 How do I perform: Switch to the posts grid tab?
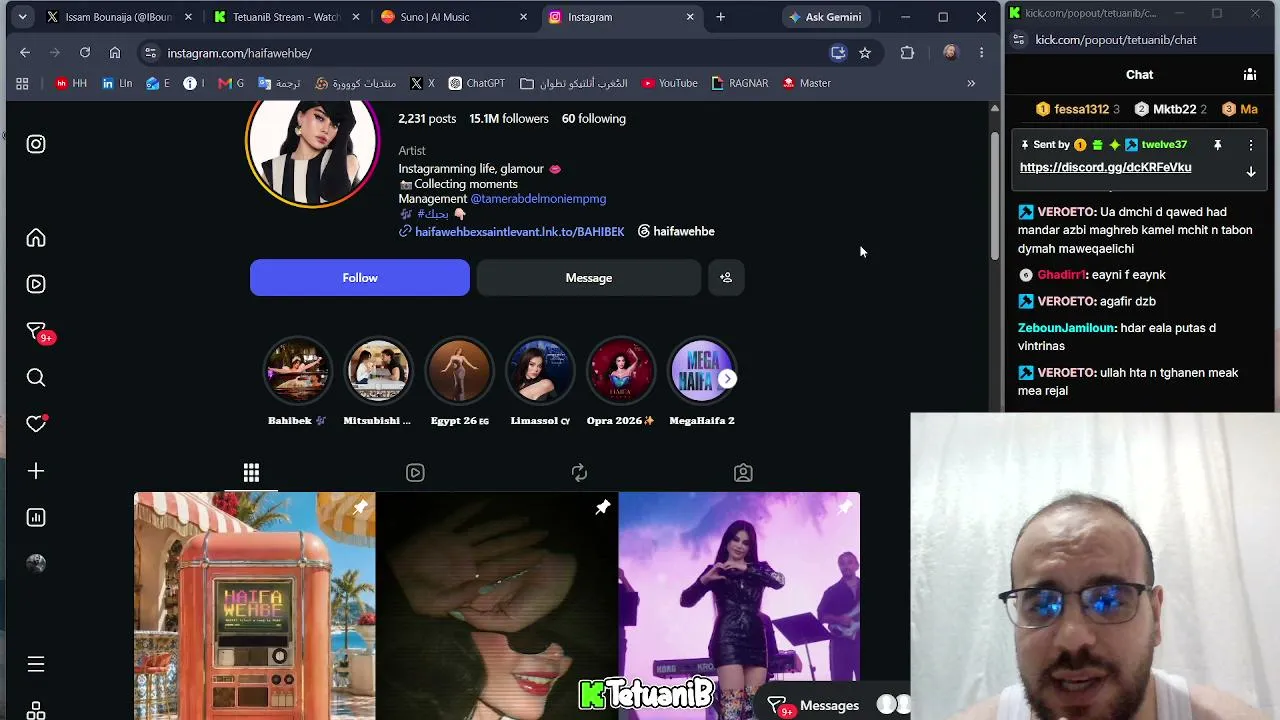(x=251, y=472)
